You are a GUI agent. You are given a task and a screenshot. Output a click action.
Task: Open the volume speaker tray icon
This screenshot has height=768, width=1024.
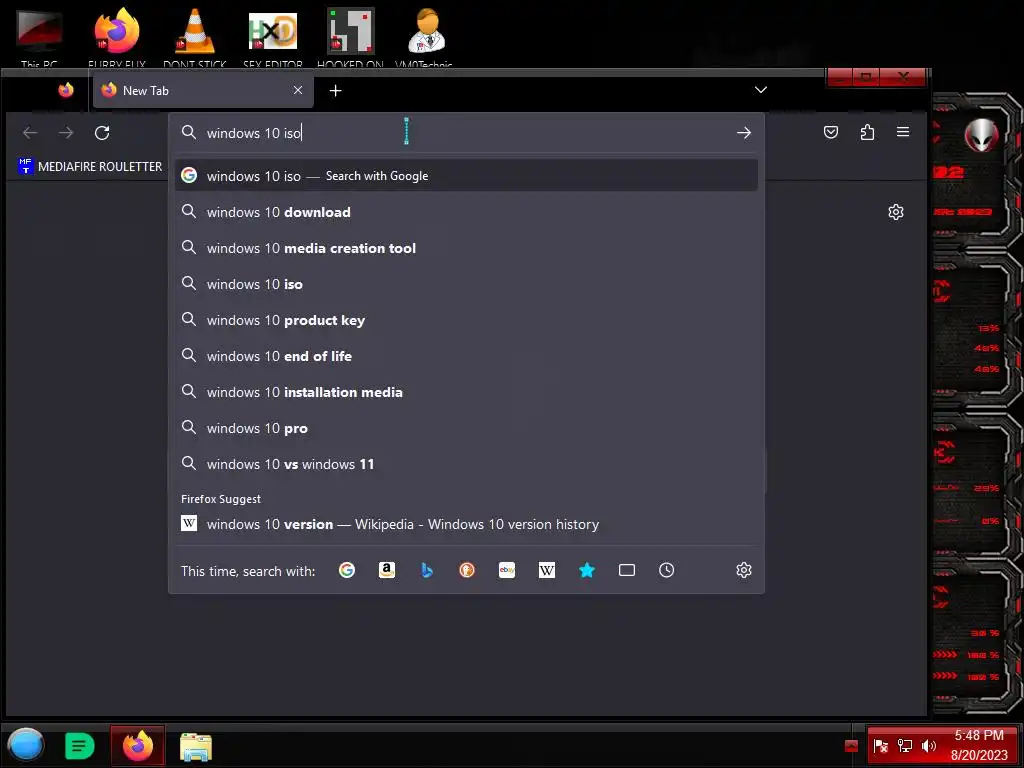tap(929, 745)
